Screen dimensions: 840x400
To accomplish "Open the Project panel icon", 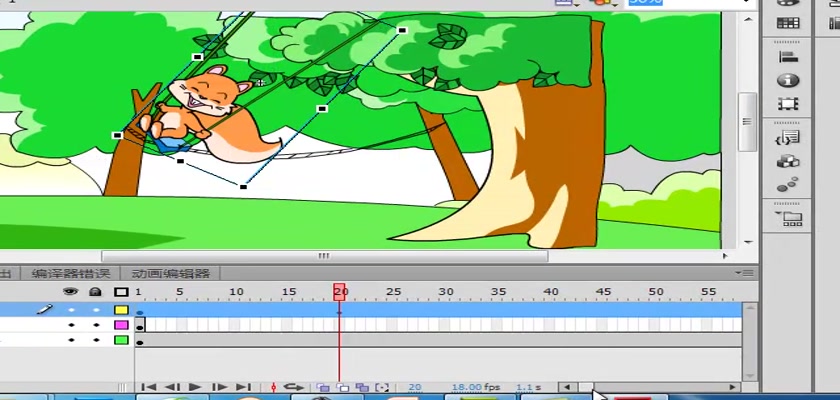I will tap(788, 218).
